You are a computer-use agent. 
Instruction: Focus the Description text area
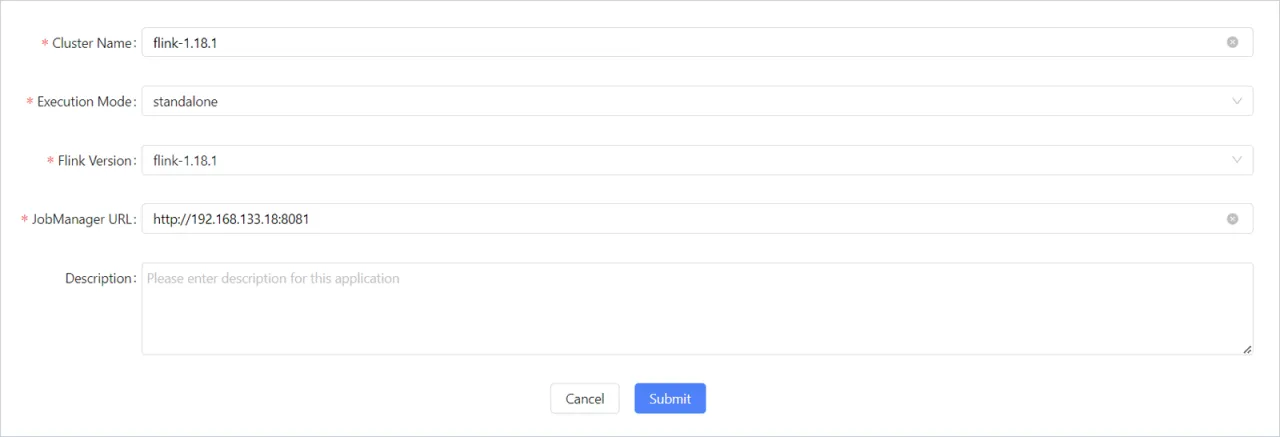pos(696,308)
